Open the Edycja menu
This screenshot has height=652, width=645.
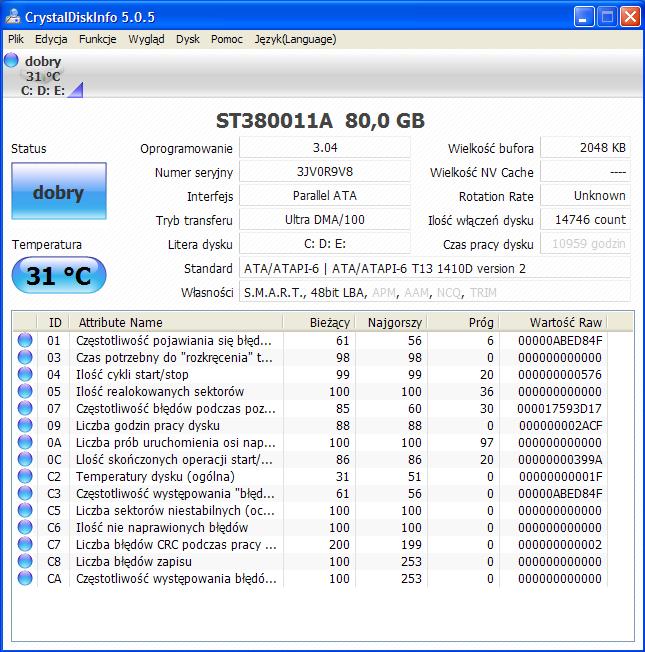point(51,39)
